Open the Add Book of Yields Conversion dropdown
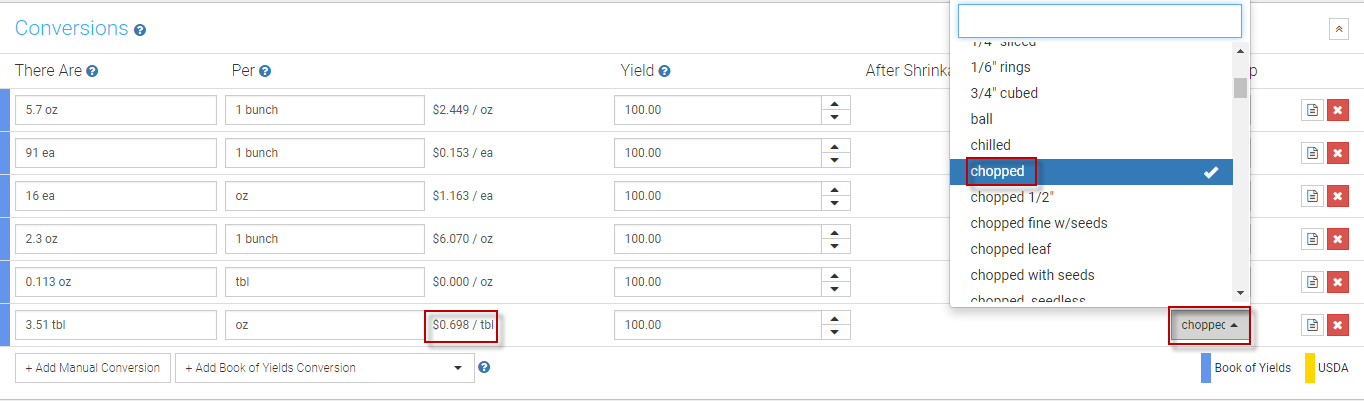The height and width of the screenshot is (401, 1364). 324,368
